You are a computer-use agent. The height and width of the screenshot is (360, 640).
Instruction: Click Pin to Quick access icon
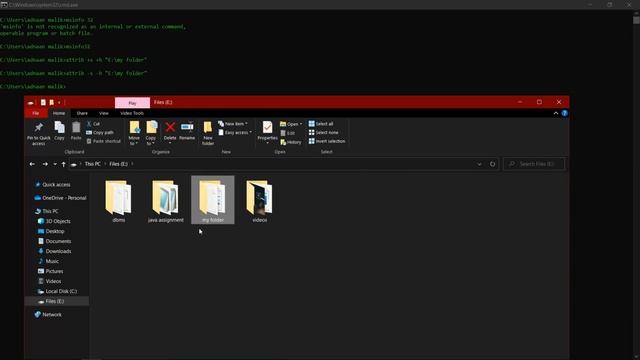tap(39, 127)
